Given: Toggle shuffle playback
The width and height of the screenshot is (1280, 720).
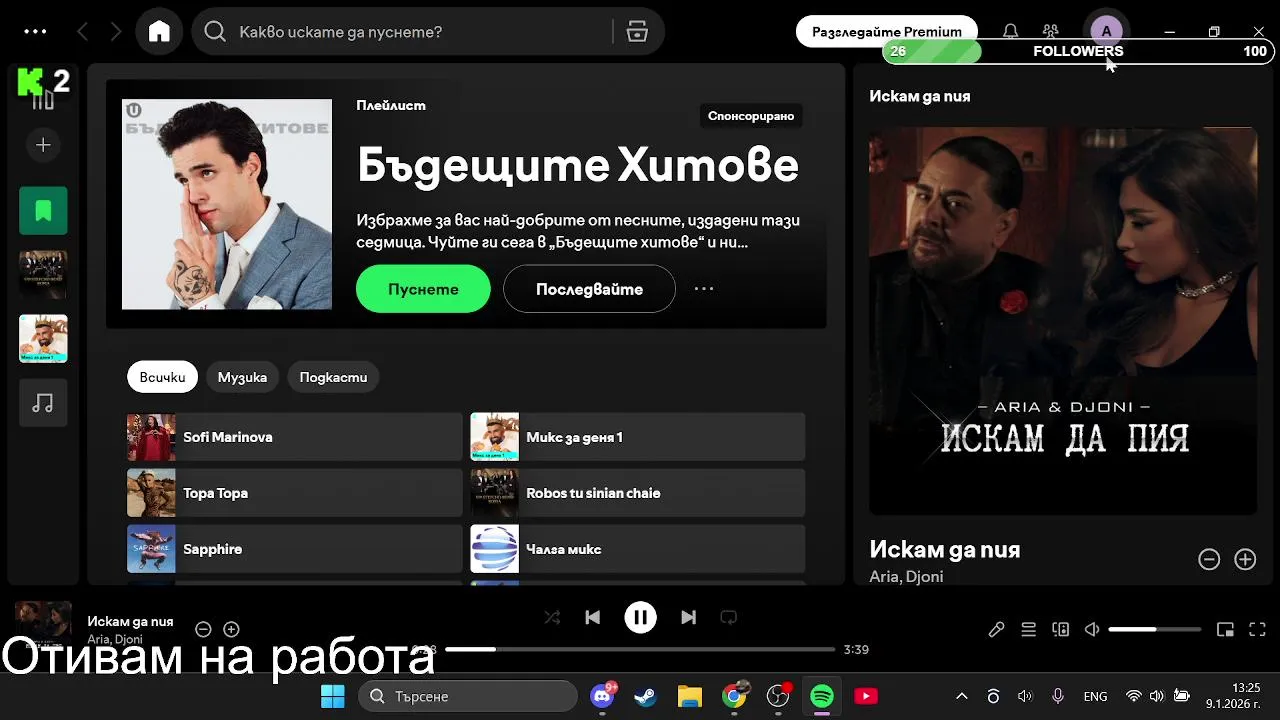Looking at the screenshot, I should pyautogui.click(x=552, y=618).
